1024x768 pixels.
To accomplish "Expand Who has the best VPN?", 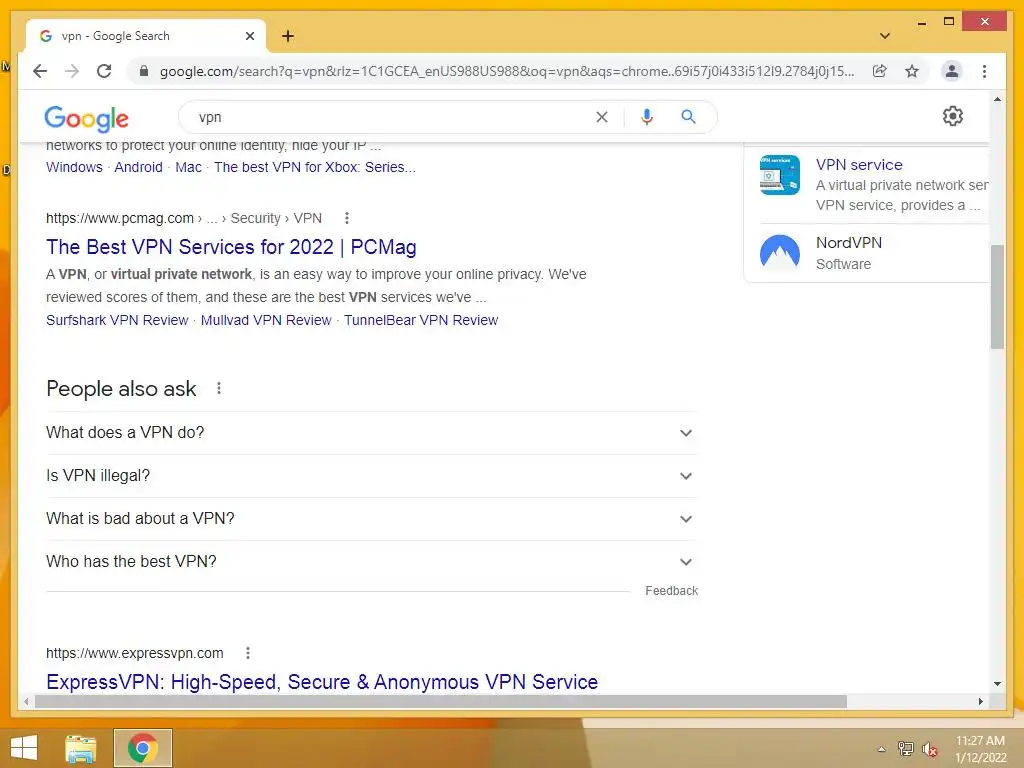I will [371, 562].
